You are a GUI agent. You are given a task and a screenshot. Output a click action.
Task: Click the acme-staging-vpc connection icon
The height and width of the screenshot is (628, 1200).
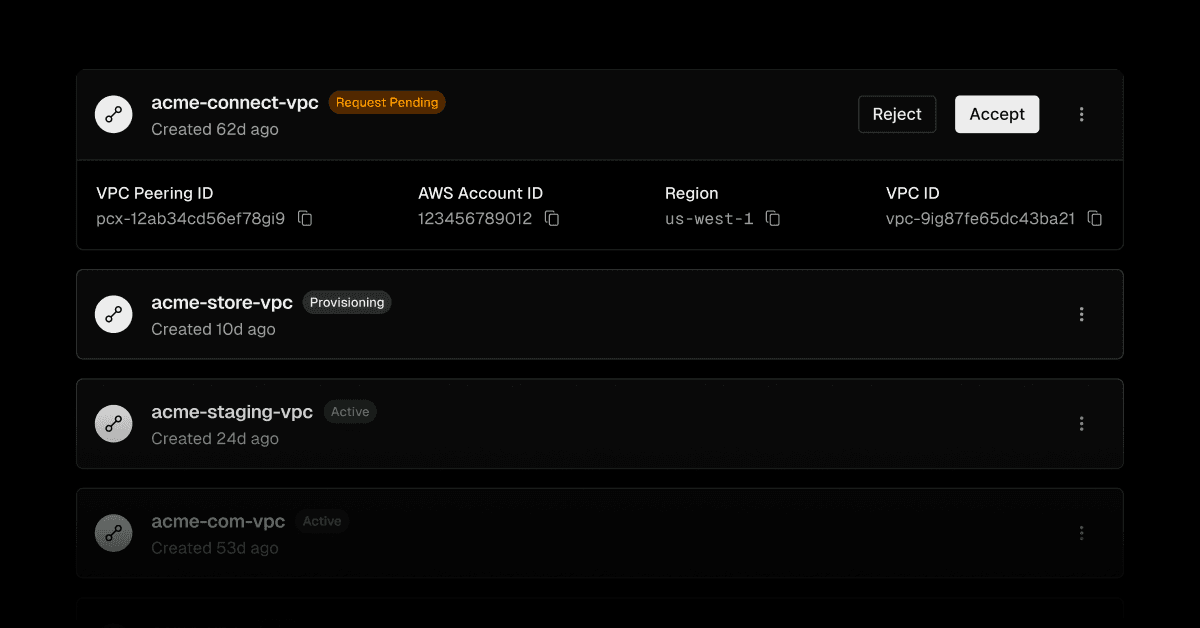[x=114, y=424]
